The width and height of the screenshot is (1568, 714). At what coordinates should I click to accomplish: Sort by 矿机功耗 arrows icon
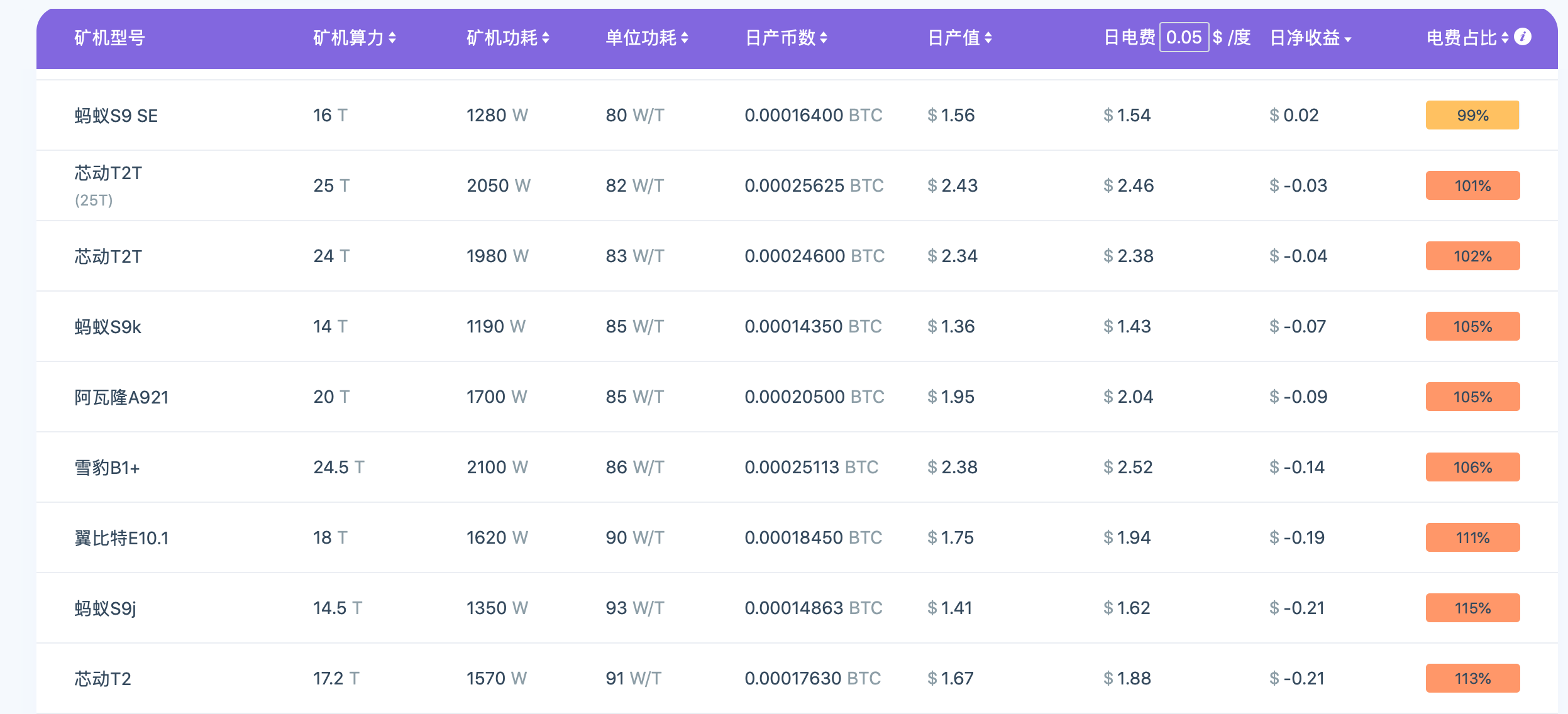click(546, 38)
